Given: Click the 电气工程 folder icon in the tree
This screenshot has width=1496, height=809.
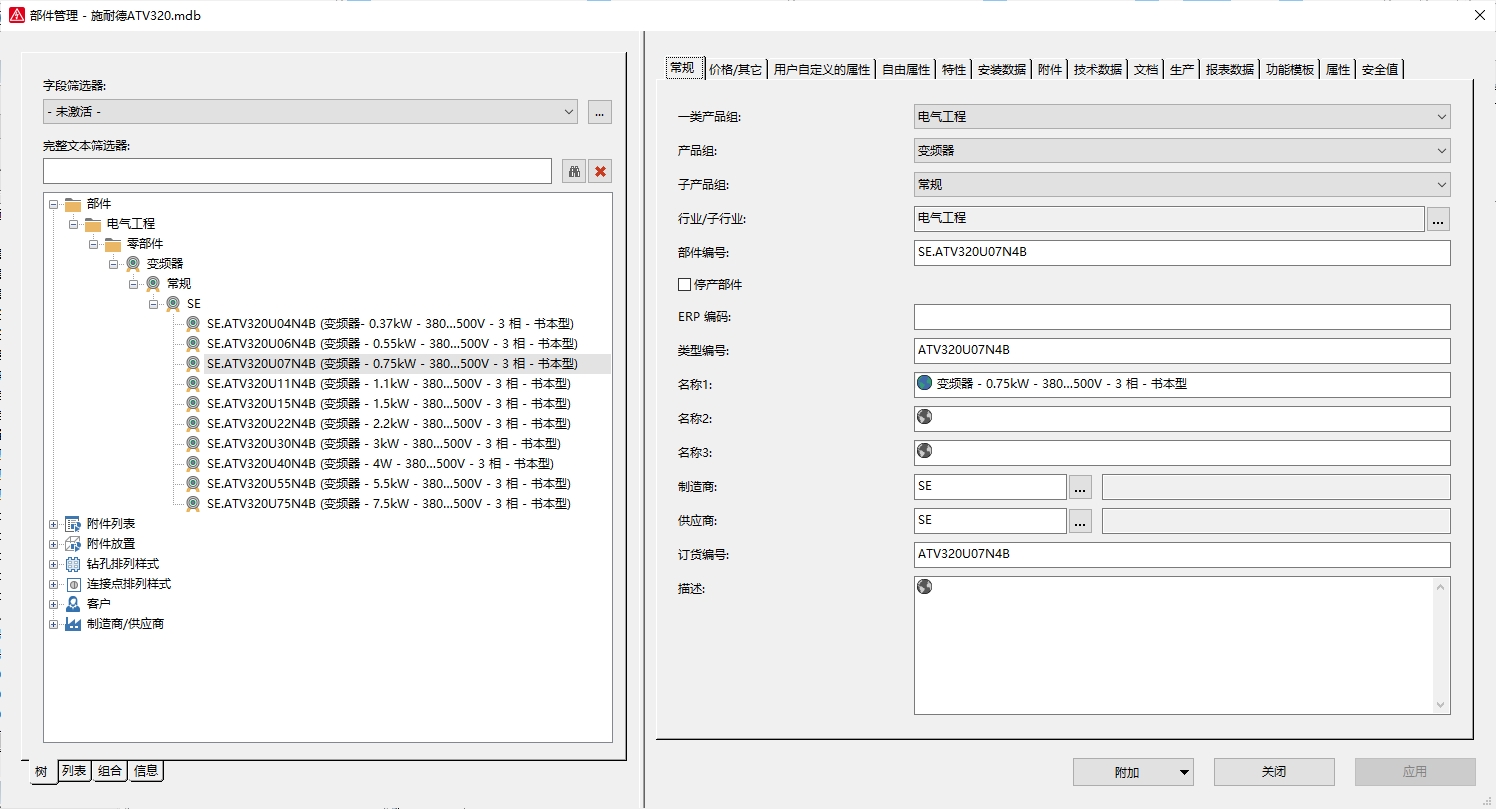Looking at the screenshot, I should tap(93, 224).
